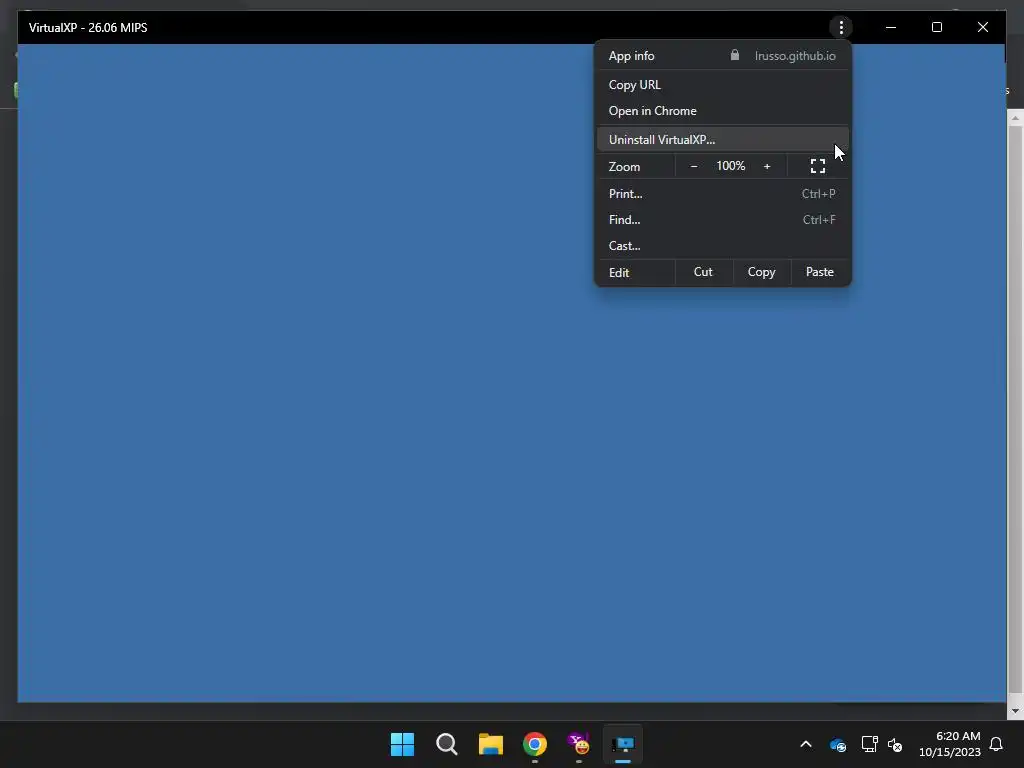Image resolution: width=1024 pixels, height=768 pixels.
Task: Click the OneDrive tray icon
Action: point(838,744)
